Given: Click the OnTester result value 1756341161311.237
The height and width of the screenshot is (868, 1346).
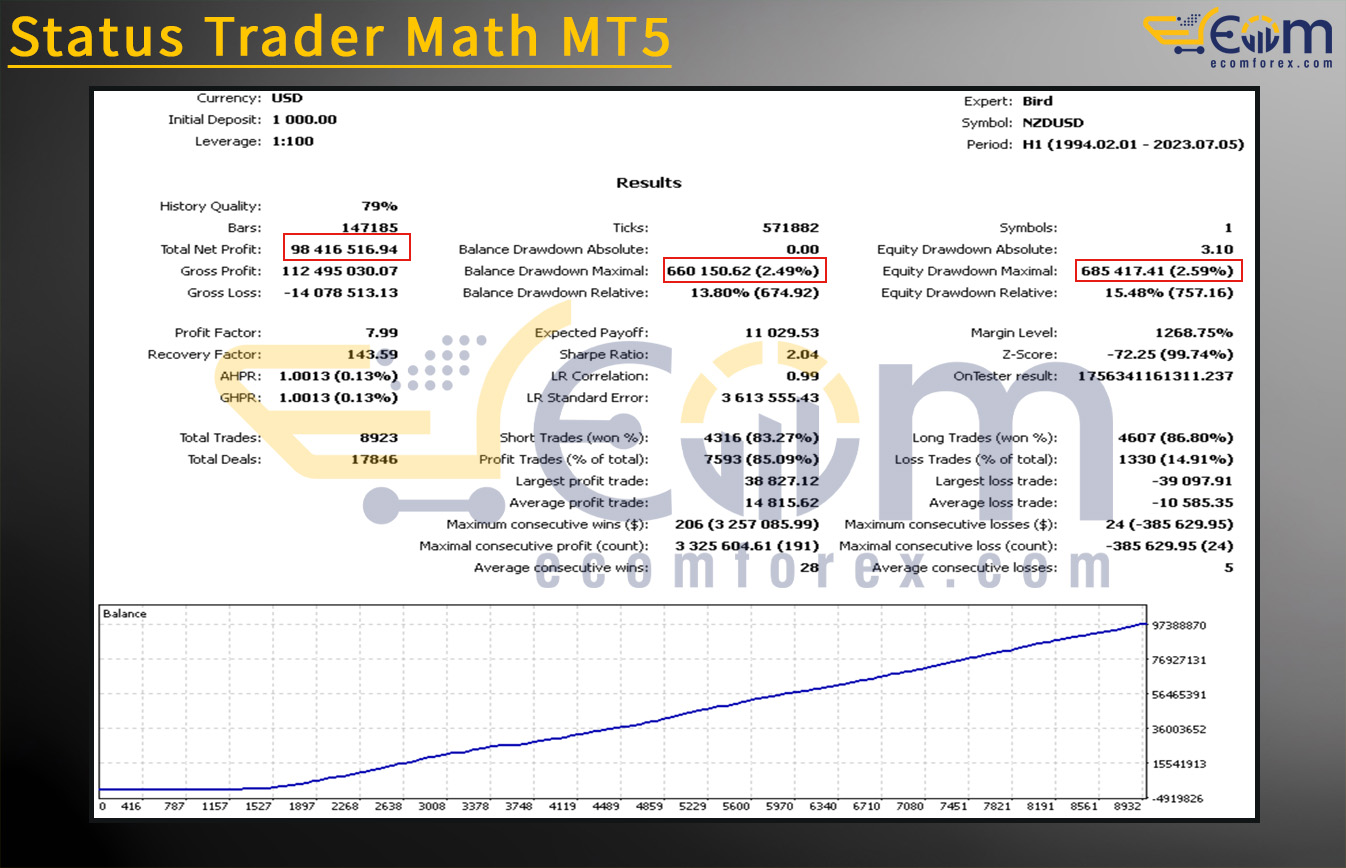Looking at the screenshot, I should coord(1155,376).
